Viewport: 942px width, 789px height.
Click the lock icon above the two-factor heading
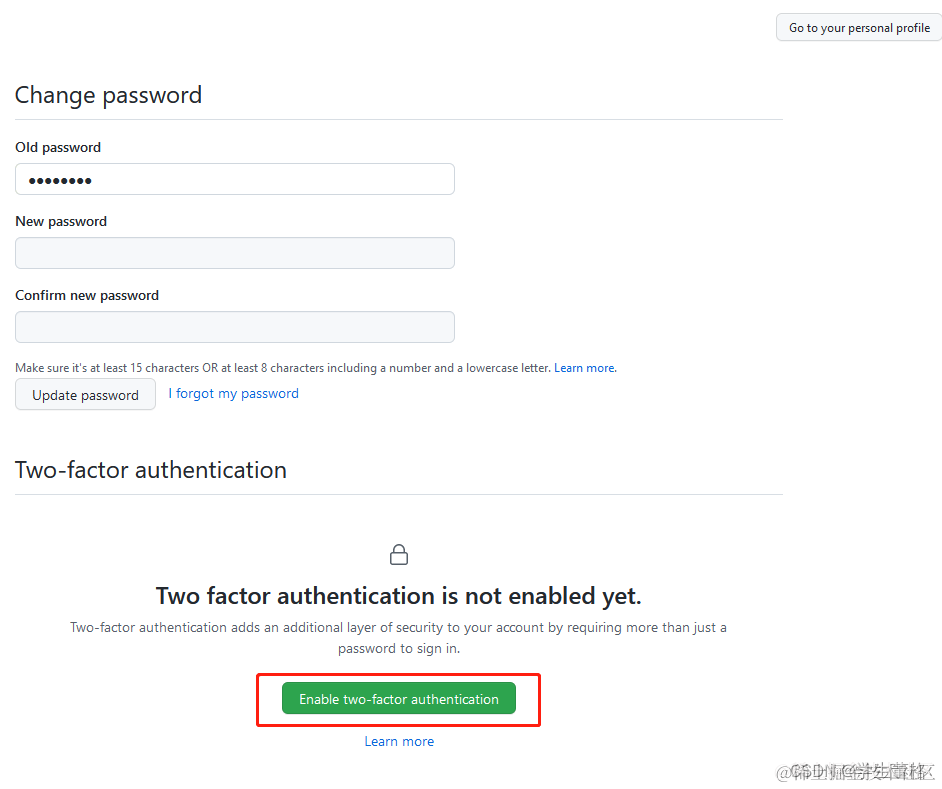click(x=399, y=555)
